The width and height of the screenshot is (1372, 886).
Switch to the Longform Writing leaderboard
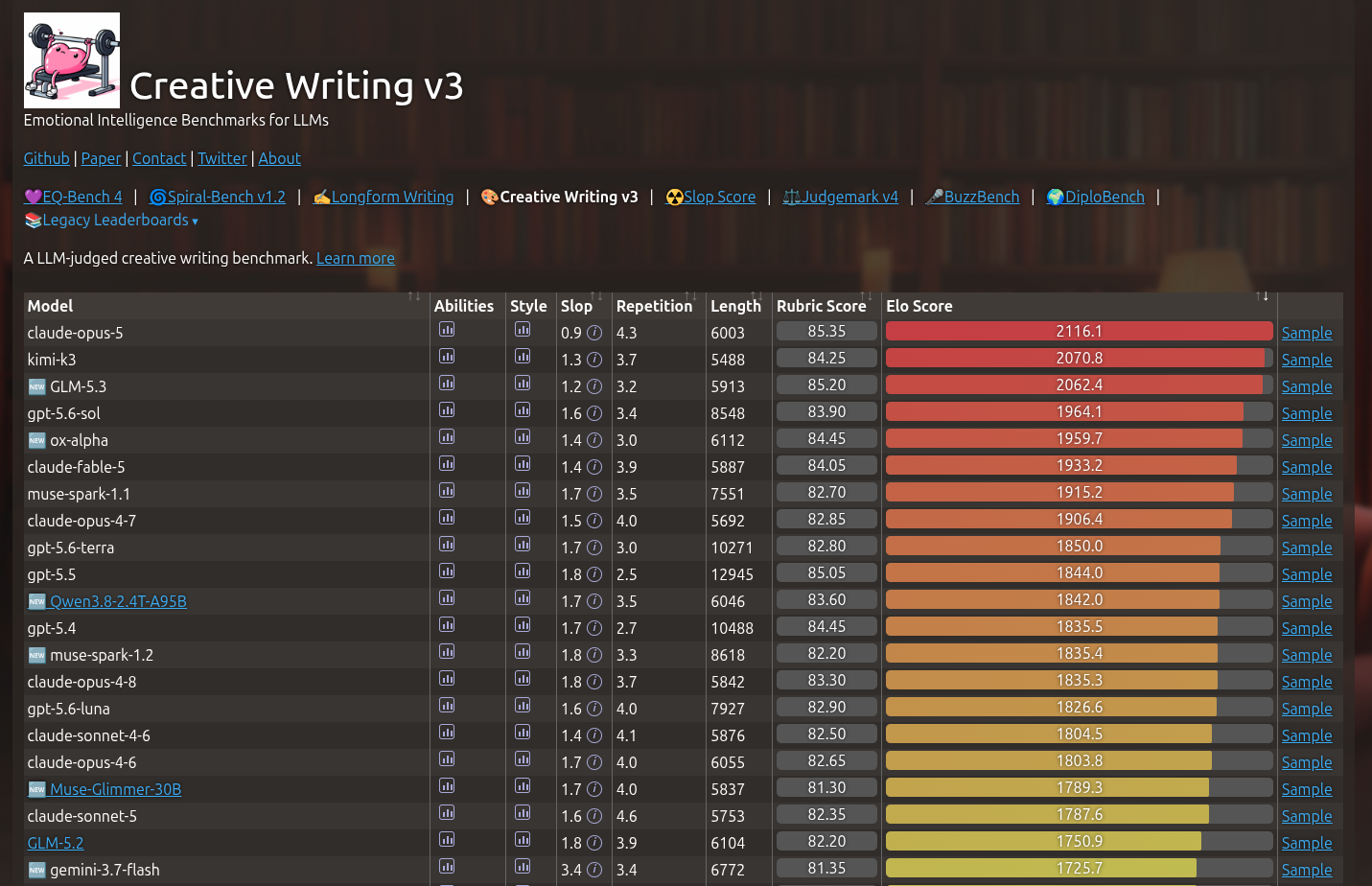coord(384,197)
